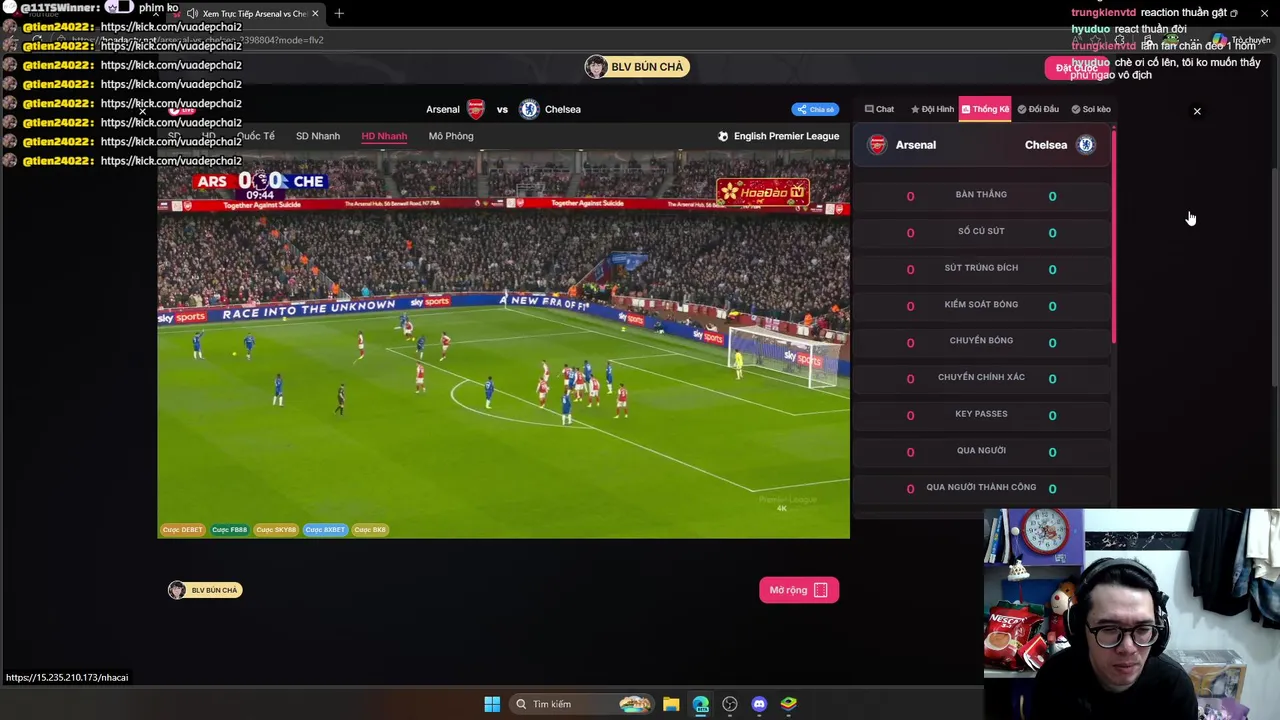Click the browser address bar URL
Screen dimensions: 1280x720
tap(197, 40)
